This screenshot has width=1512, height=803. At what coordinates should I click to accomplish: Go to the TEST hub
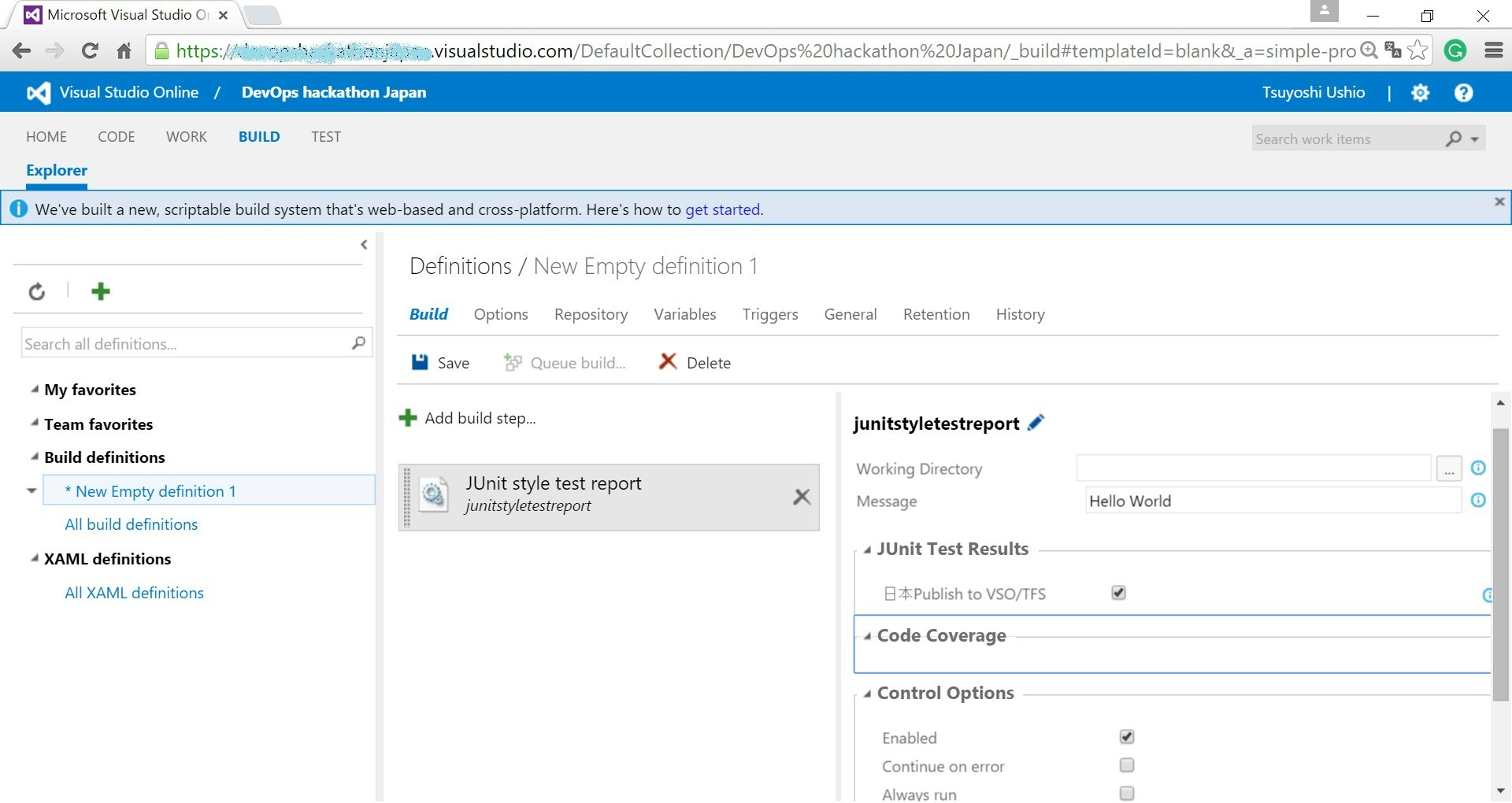point(326,137)
